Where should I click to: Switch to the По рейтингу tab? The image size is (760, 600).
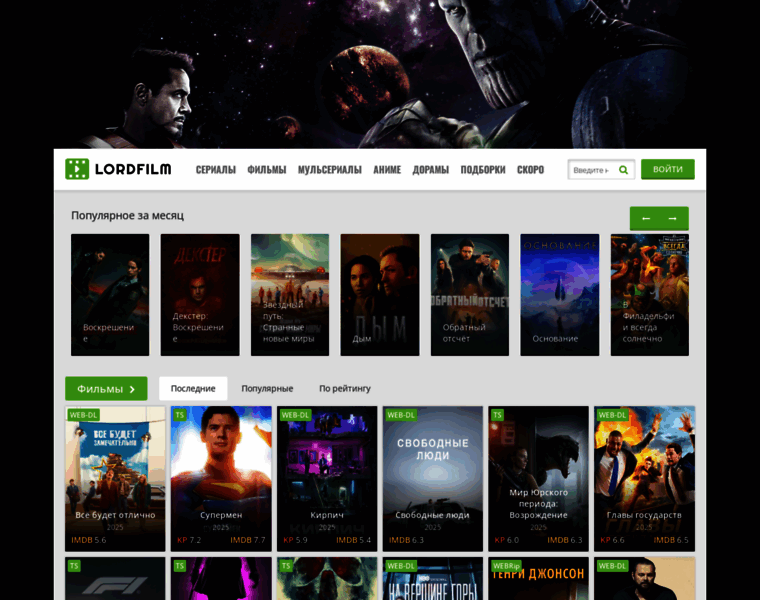tap(345, 389)
